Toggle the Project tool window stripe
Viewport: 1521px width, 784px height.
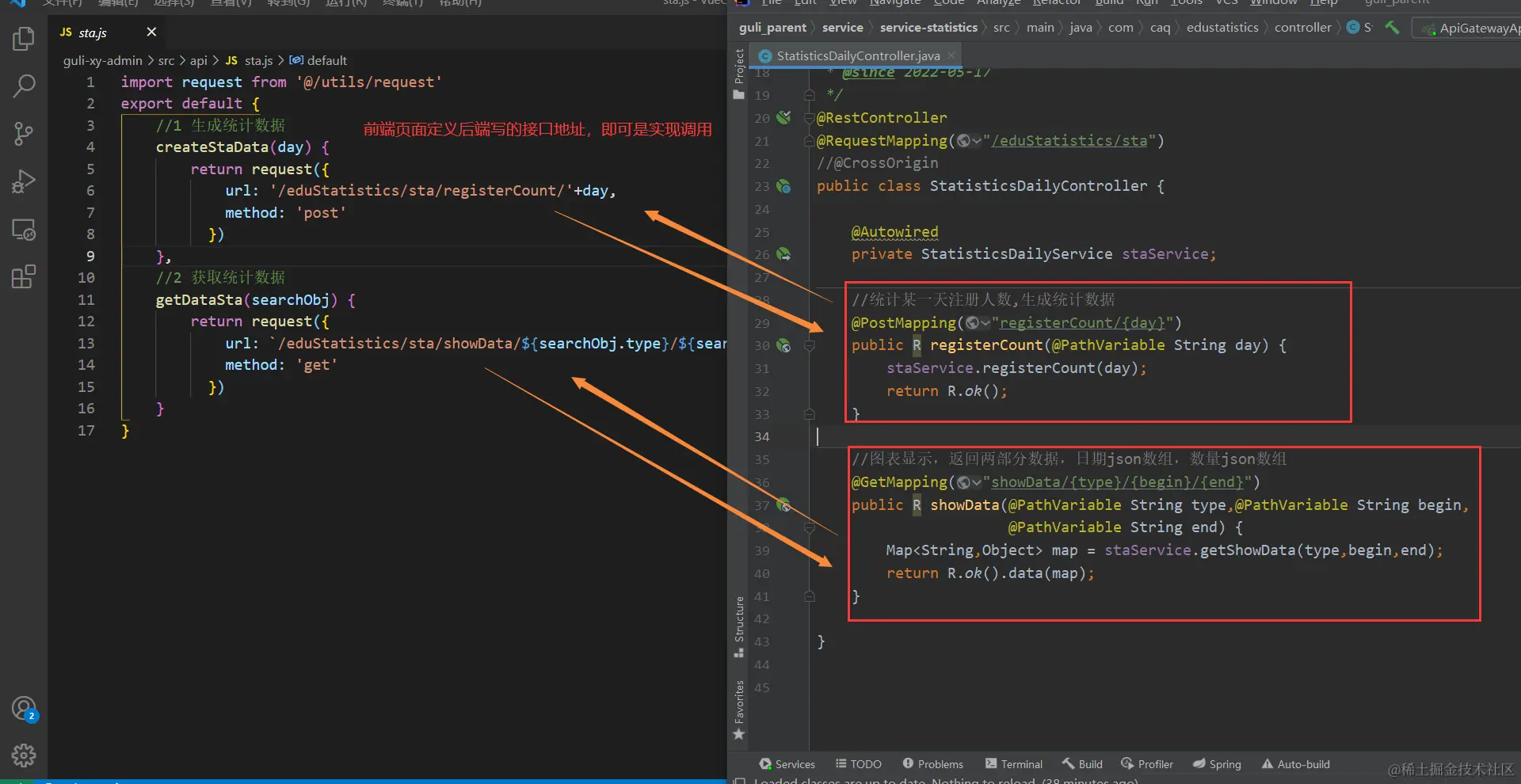[x=739, y=73]
